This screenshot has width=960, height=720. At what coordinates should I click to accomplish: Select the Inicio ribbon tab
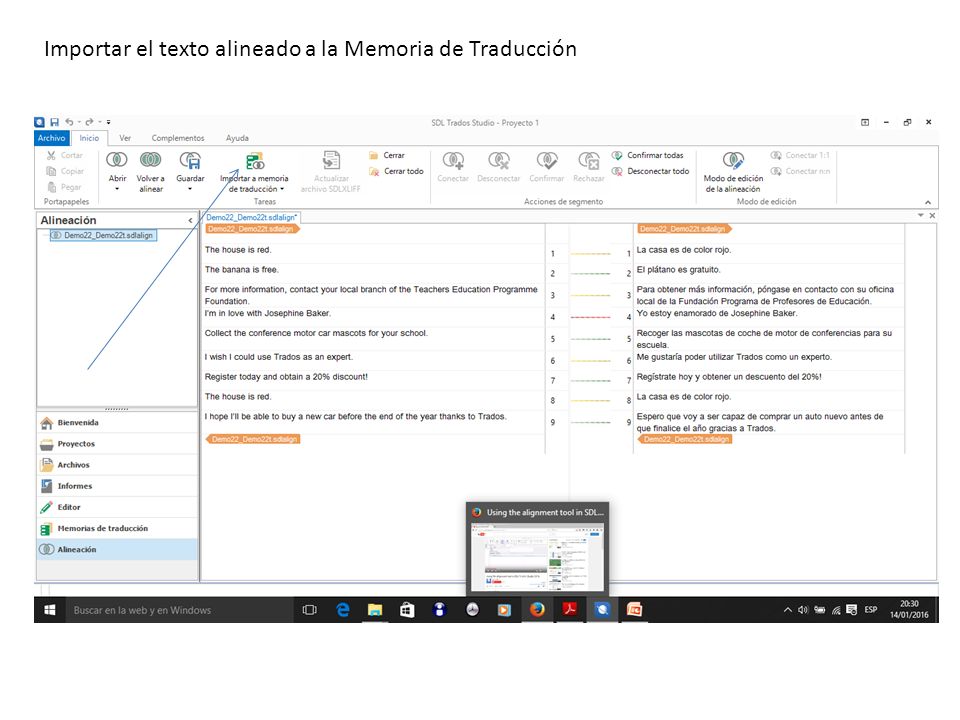(89, 138)
